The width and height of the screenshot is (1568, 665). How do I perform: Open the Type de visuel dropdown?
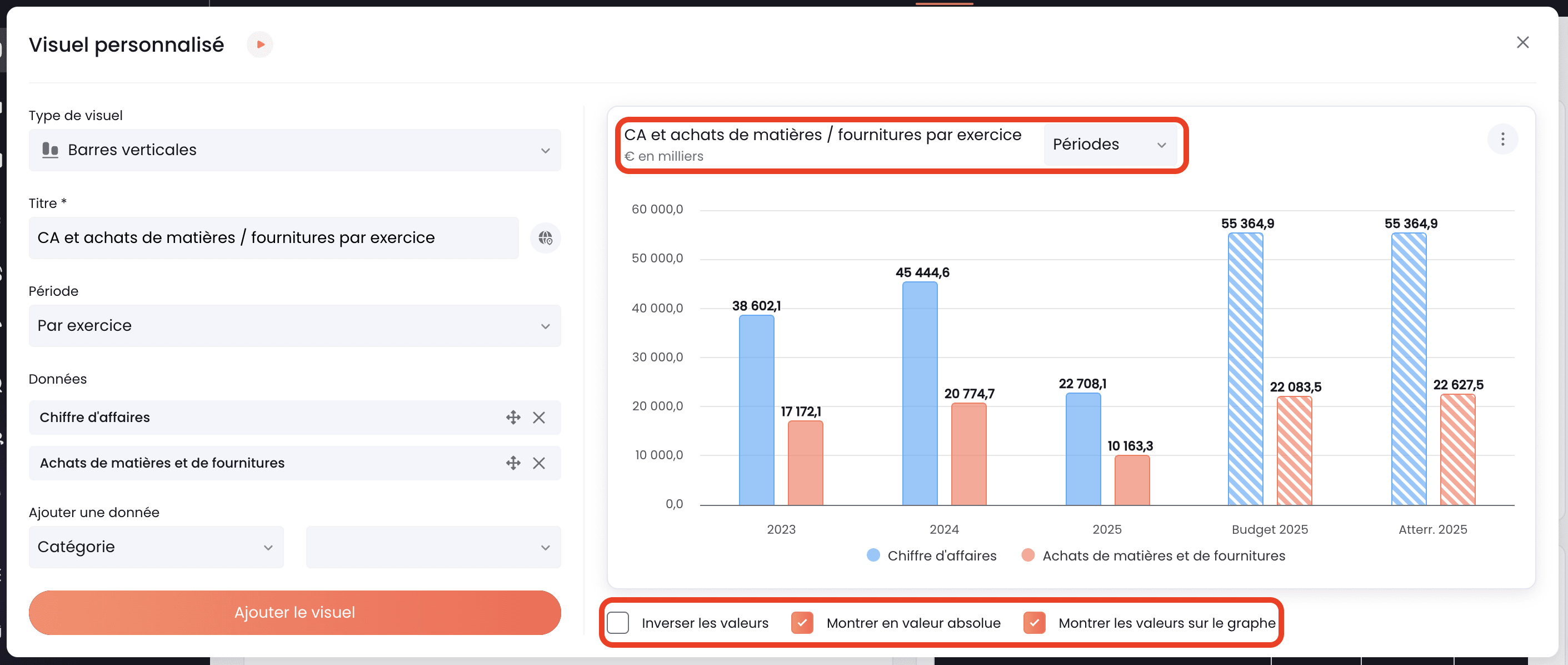(x=294, y=150)
